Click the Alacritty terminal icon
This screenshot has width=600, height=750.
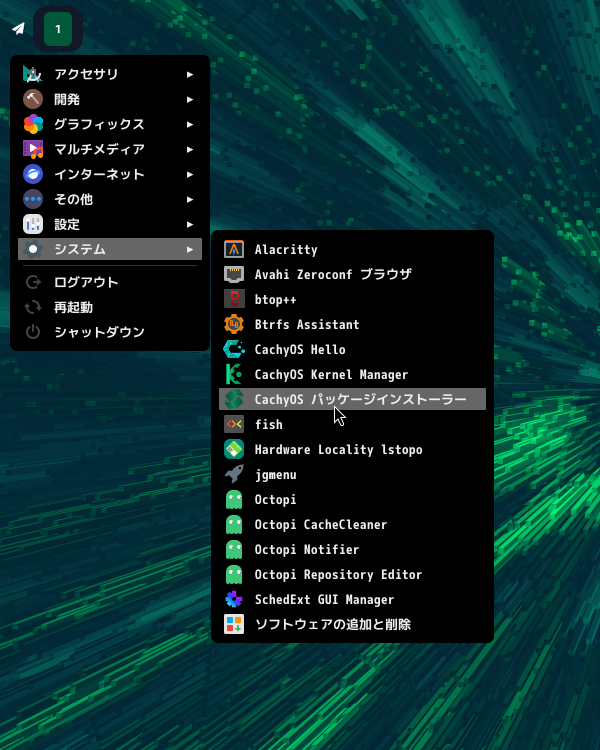click(x=234, y=249)
